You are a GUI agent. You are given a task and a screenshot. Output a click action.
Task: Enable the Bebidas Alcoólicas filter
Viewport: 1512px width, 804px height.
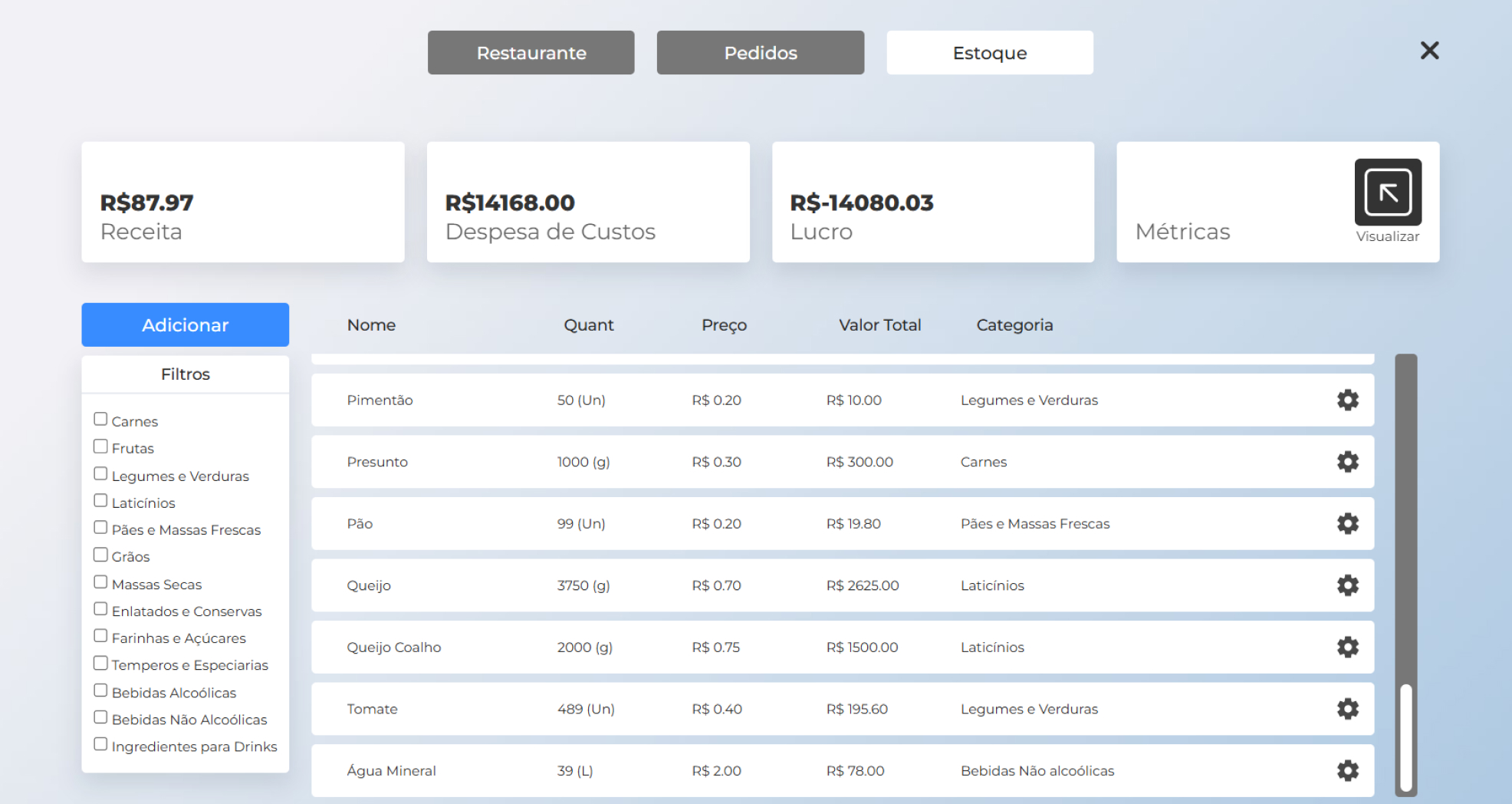point(100,690)
